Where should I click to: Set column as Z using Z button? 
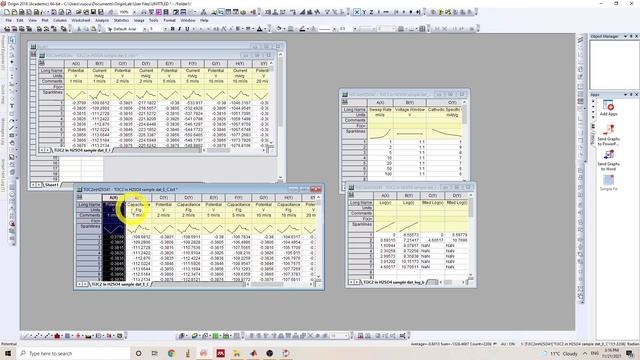point(371,12)
